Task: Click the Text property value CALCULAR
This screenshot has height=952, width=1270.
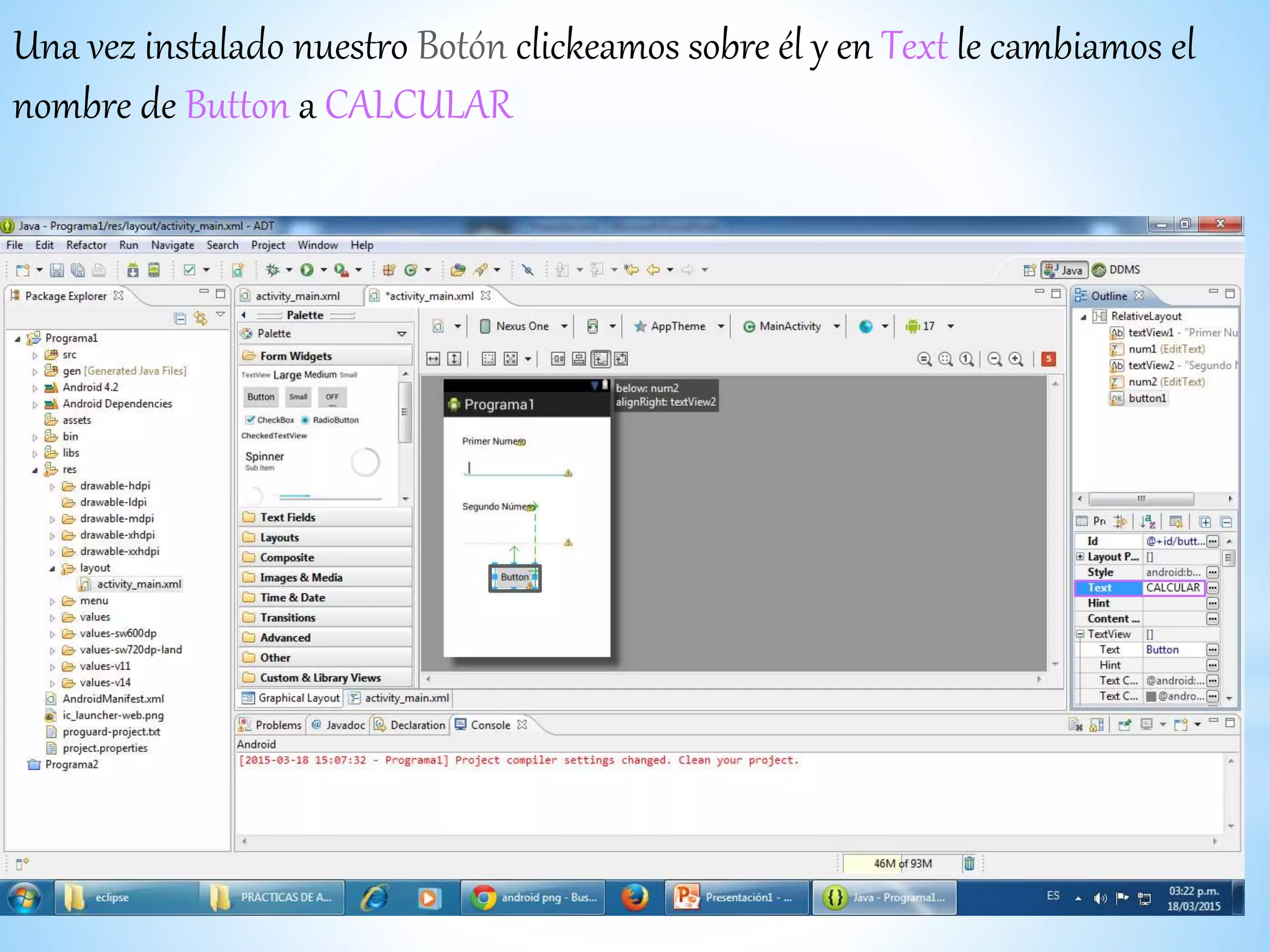Action: coord(1173,588)
